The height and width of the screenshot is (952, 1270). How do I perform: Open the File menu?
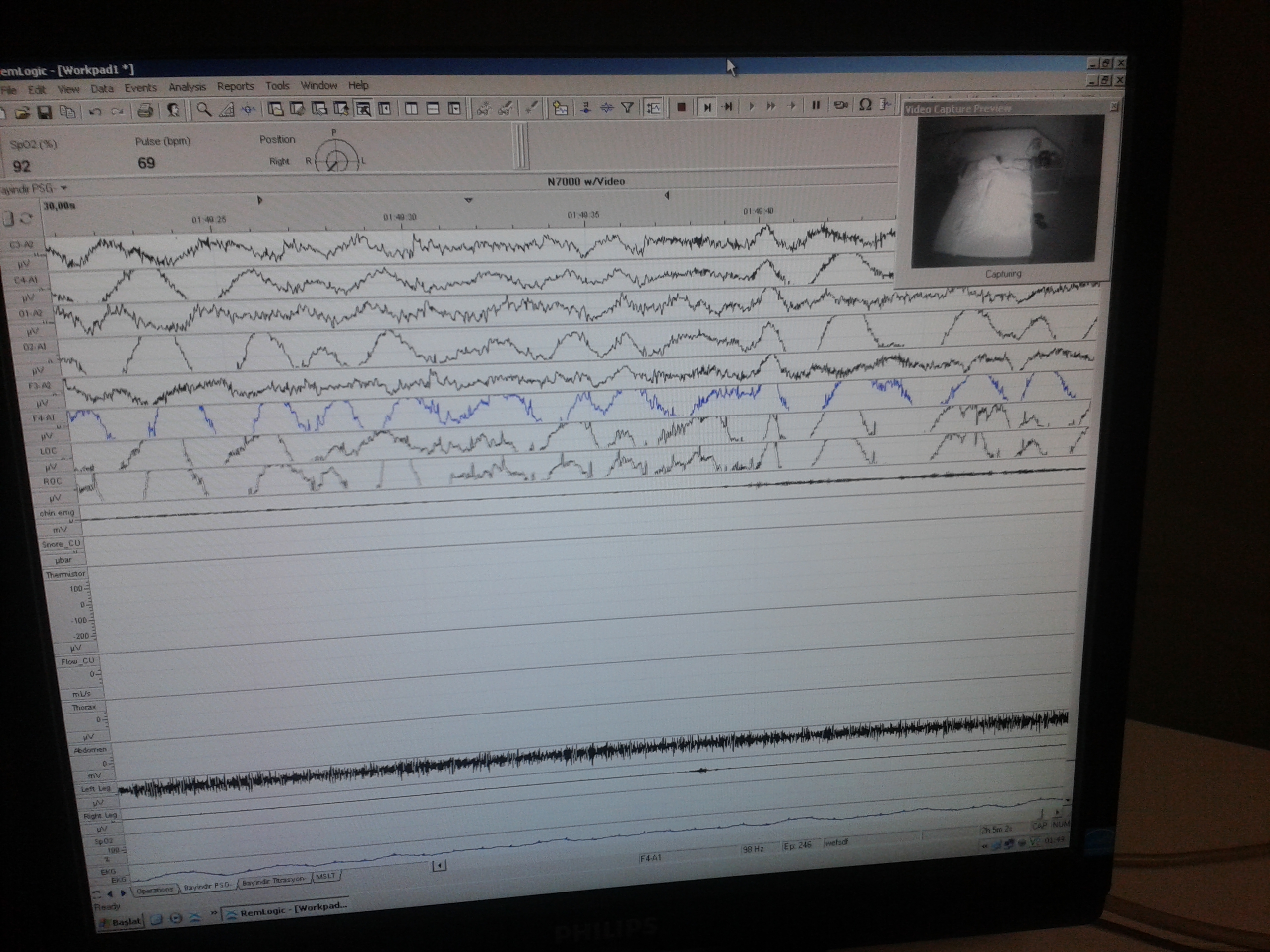pos(9,90)
